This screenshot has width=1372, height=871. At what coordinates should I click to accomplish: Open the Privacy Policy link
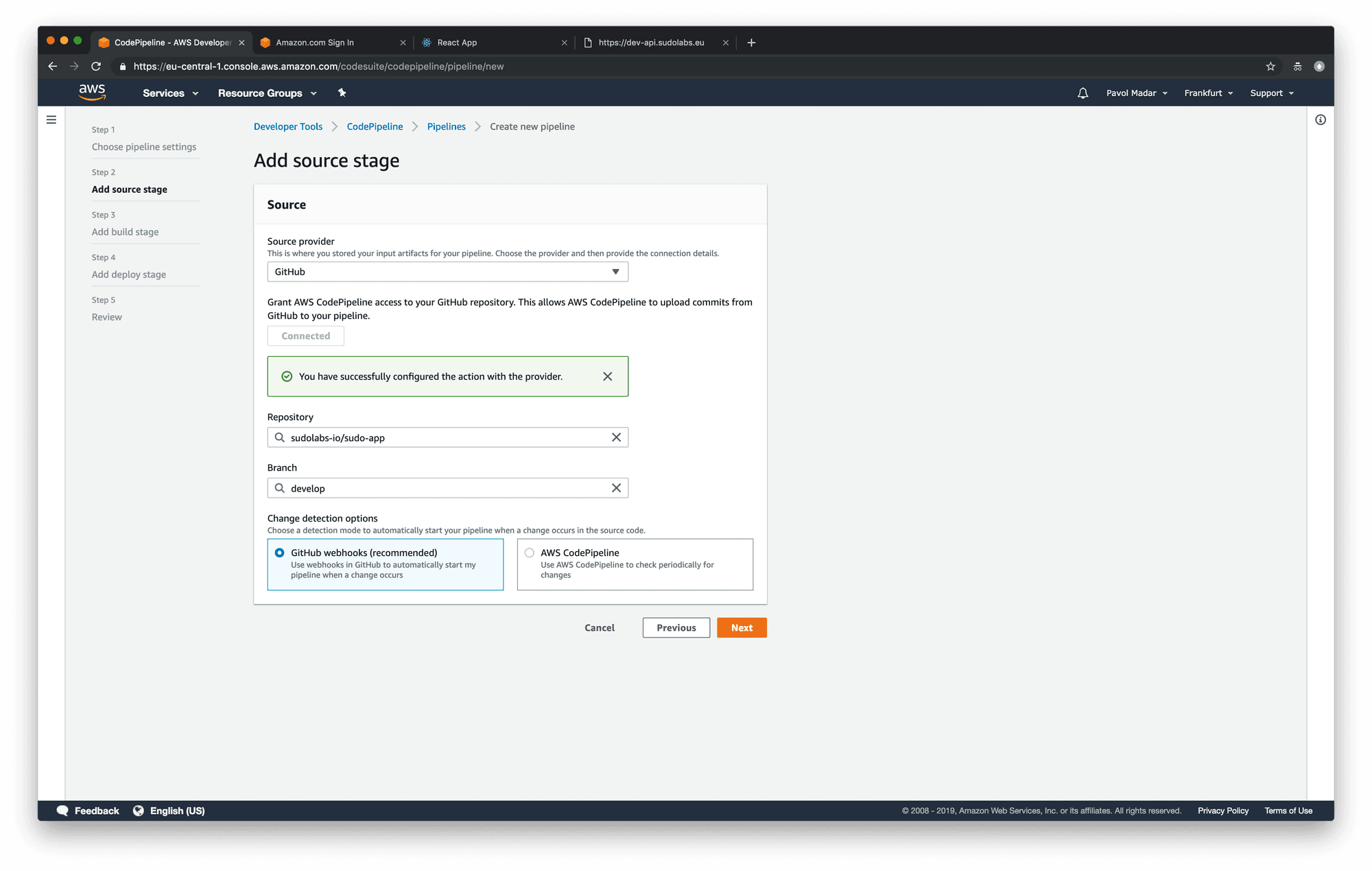point(1223,811)
